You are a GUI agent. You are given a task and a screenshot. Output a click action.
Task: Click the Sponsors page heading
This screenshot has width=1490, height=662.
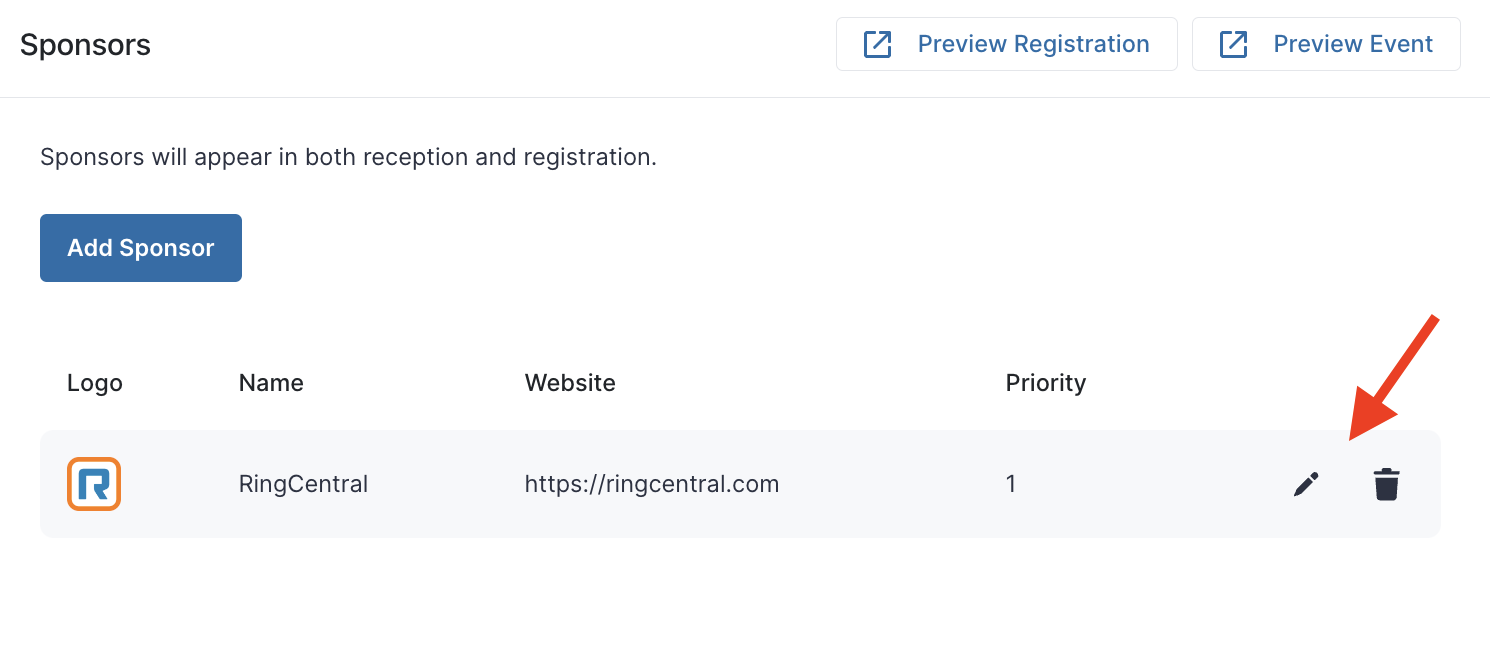pos(85,45)
